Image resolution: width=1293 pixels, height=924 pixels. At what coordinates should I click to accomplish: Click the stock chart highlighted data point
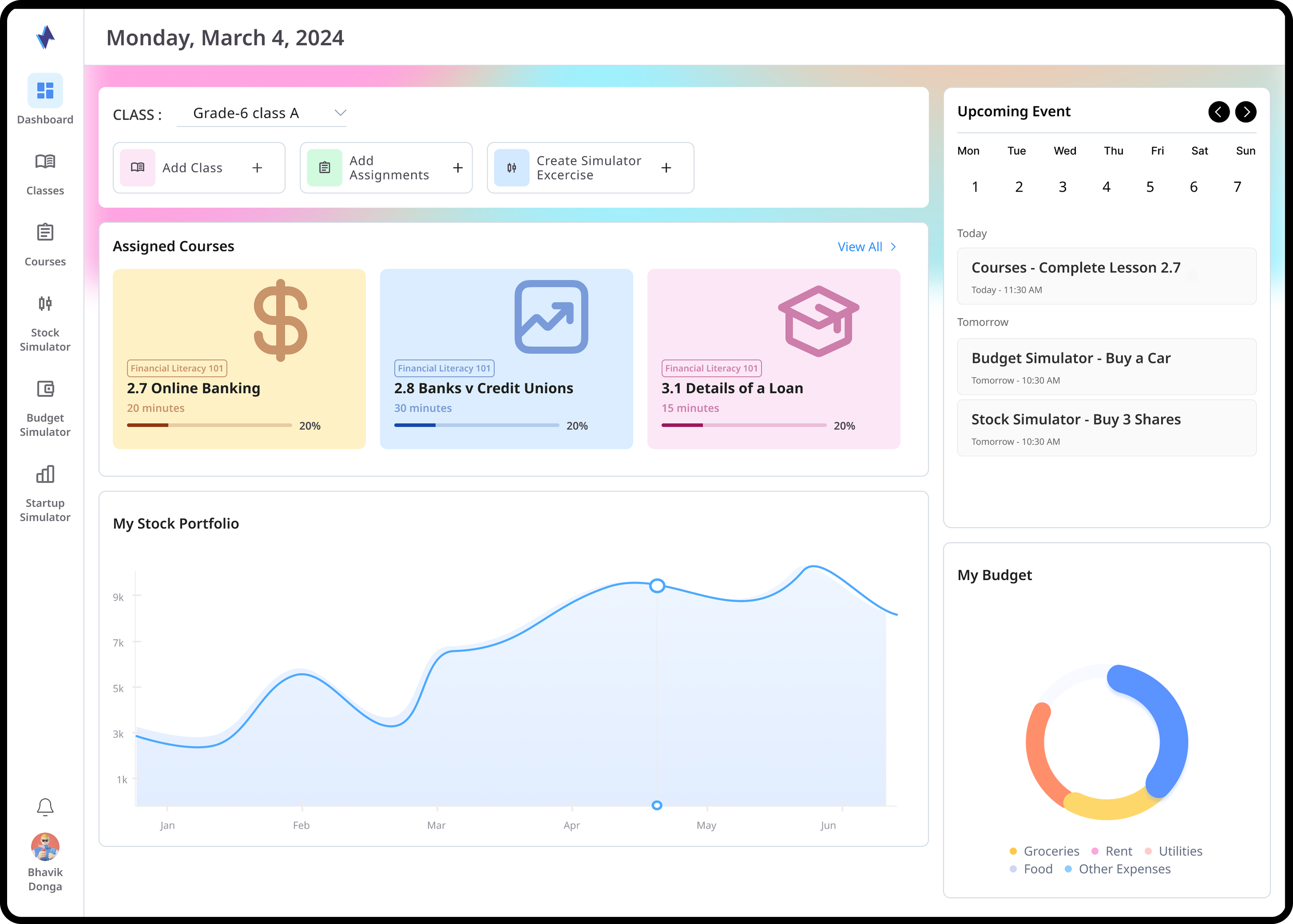[657, 586]
